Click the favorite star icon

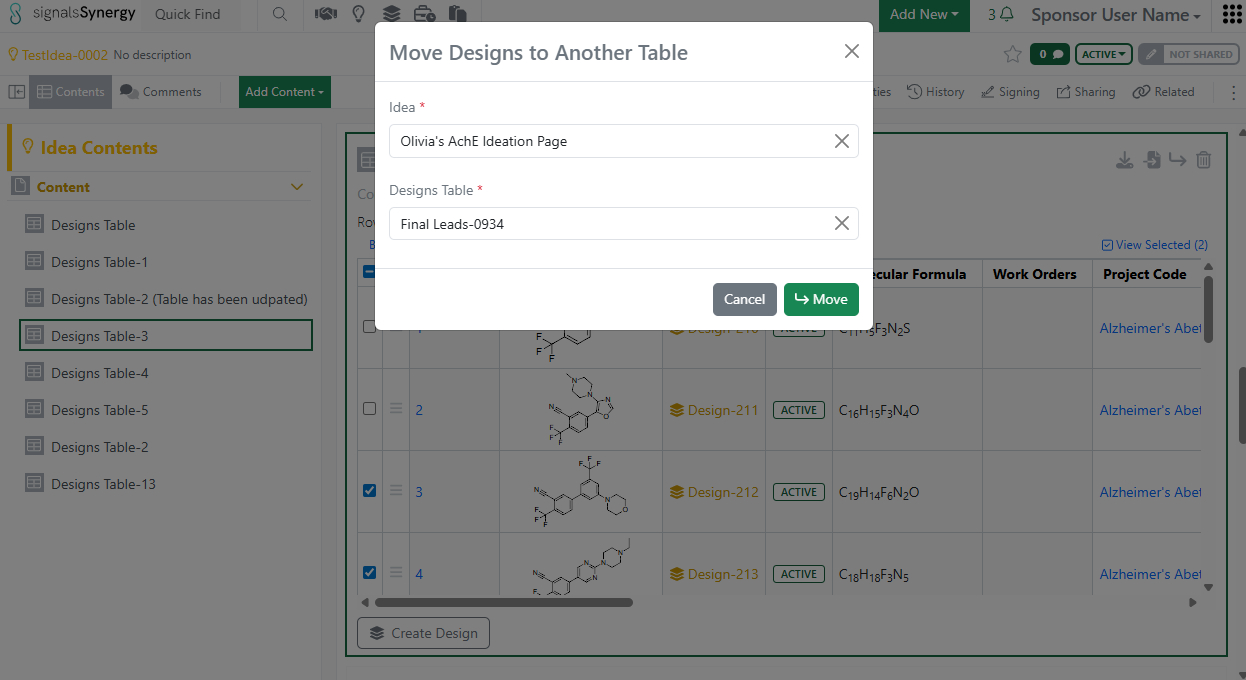pos(1012,55)
